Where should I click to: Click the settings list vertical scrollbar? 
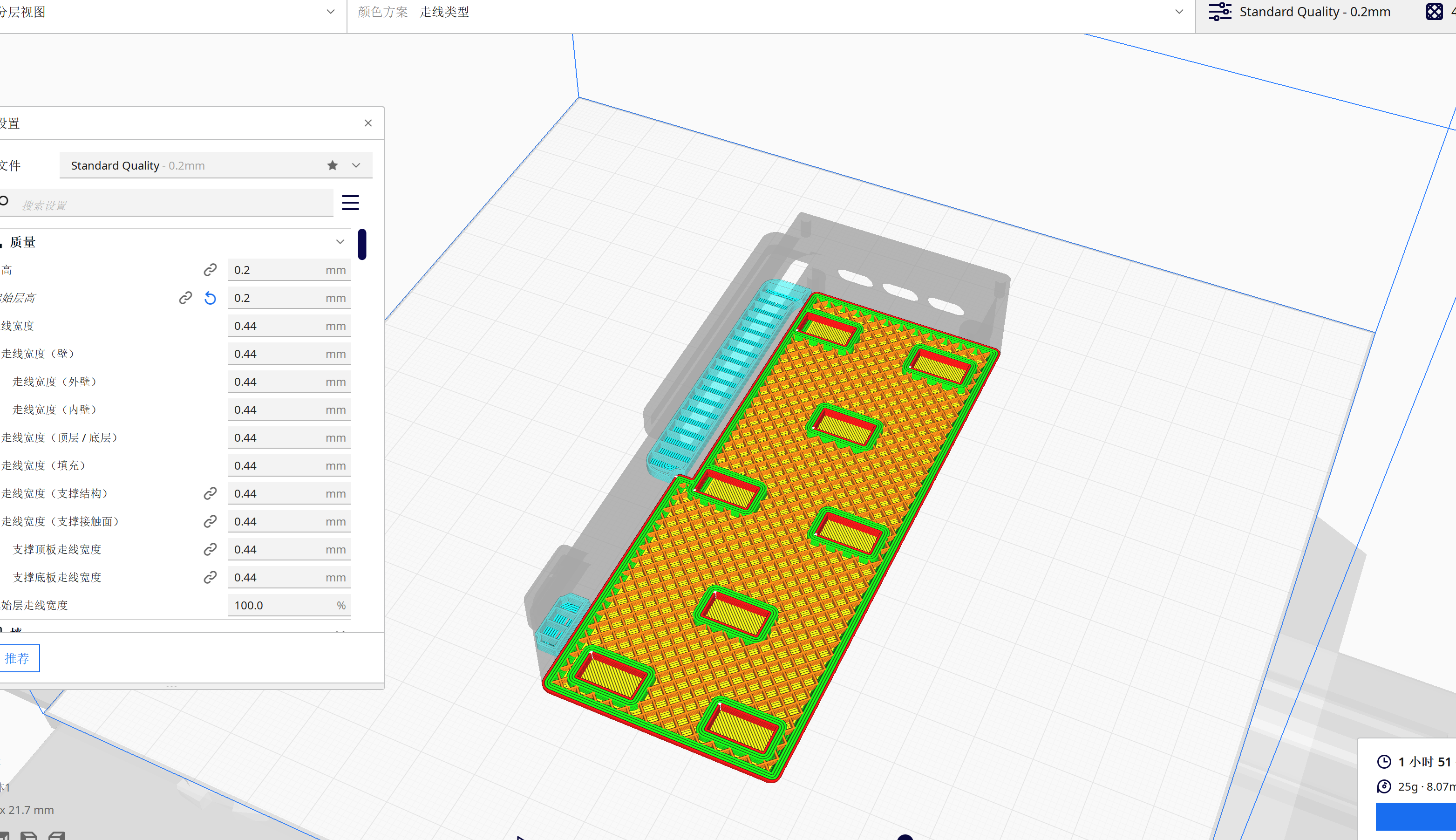pyautogui.click(x=362, y=245)
